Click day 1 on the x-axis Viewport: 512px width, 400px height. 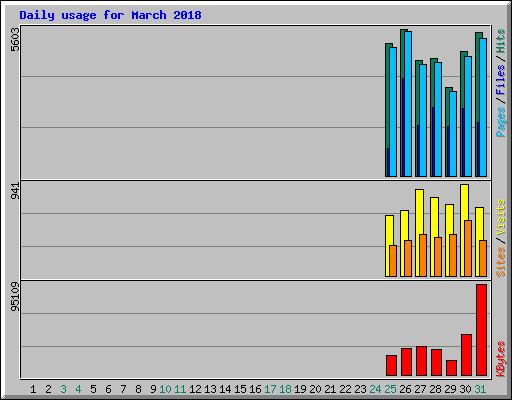pyautogui.click(x=33, y=389)
